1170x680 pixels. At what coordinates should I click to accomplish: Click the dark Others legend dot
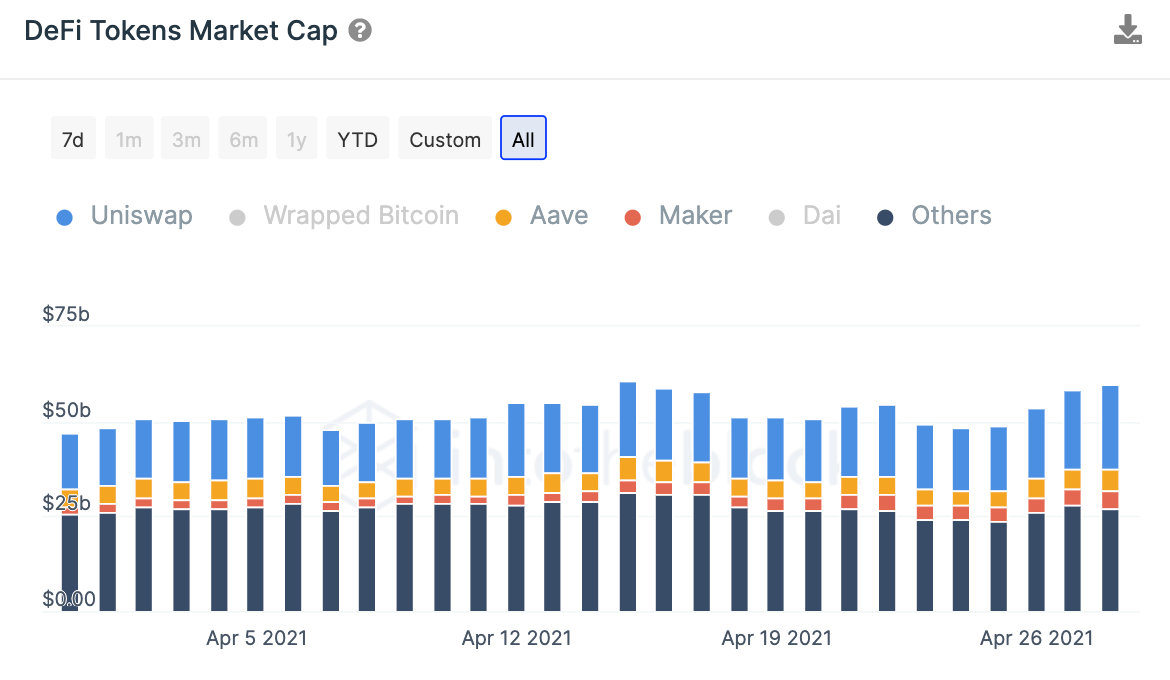pos(885,218)
